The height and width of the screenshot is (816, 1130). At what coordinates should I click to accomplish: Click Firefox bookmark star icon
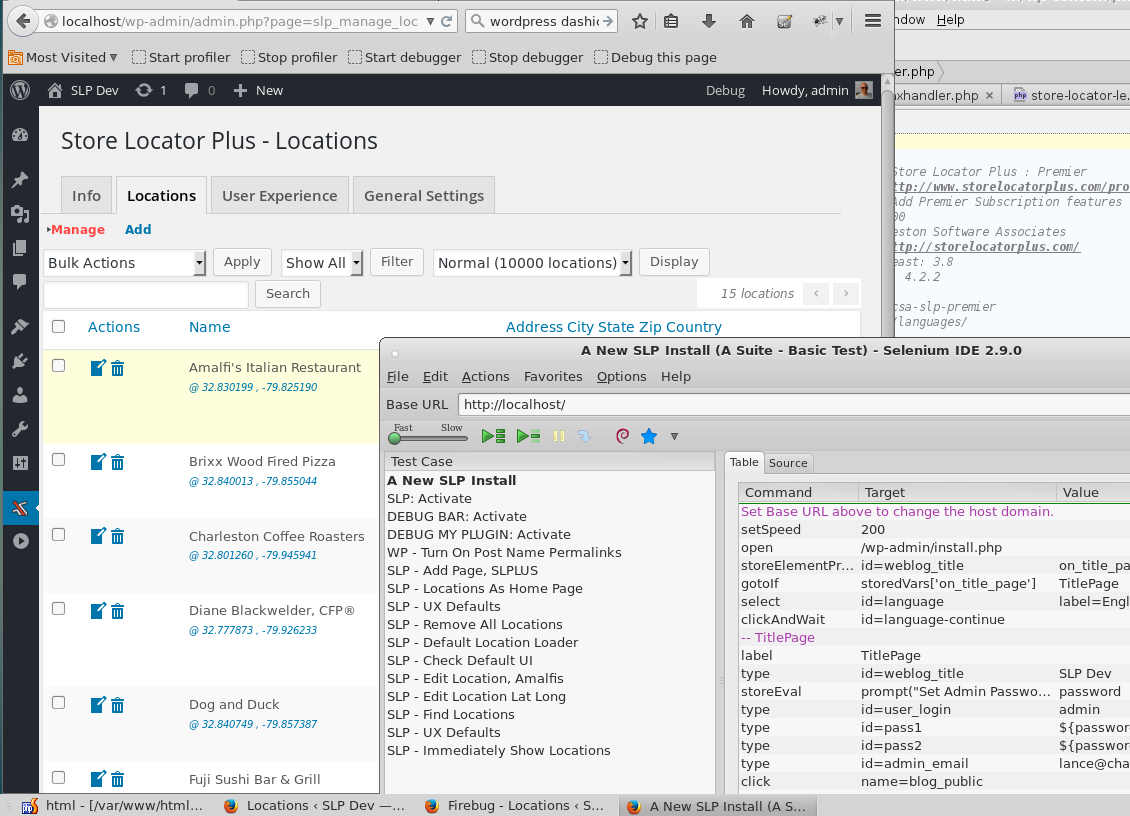point(640,21)
